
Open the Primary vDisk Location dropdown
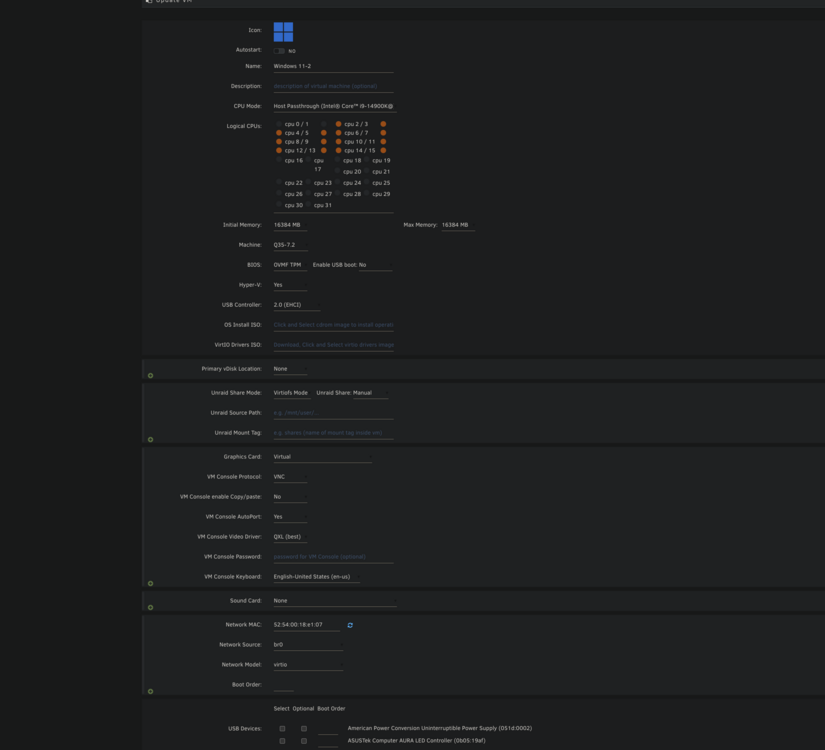[x=290, y=369]
